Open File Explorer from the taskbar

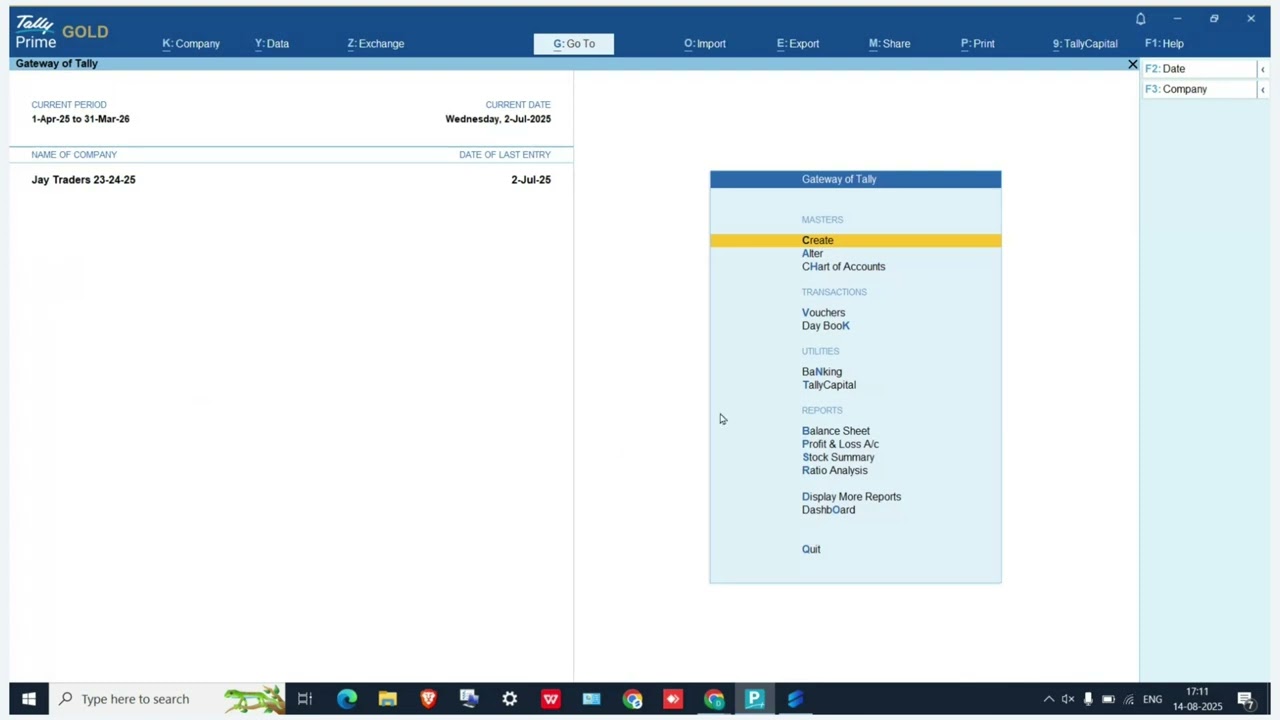coord(387,699)
